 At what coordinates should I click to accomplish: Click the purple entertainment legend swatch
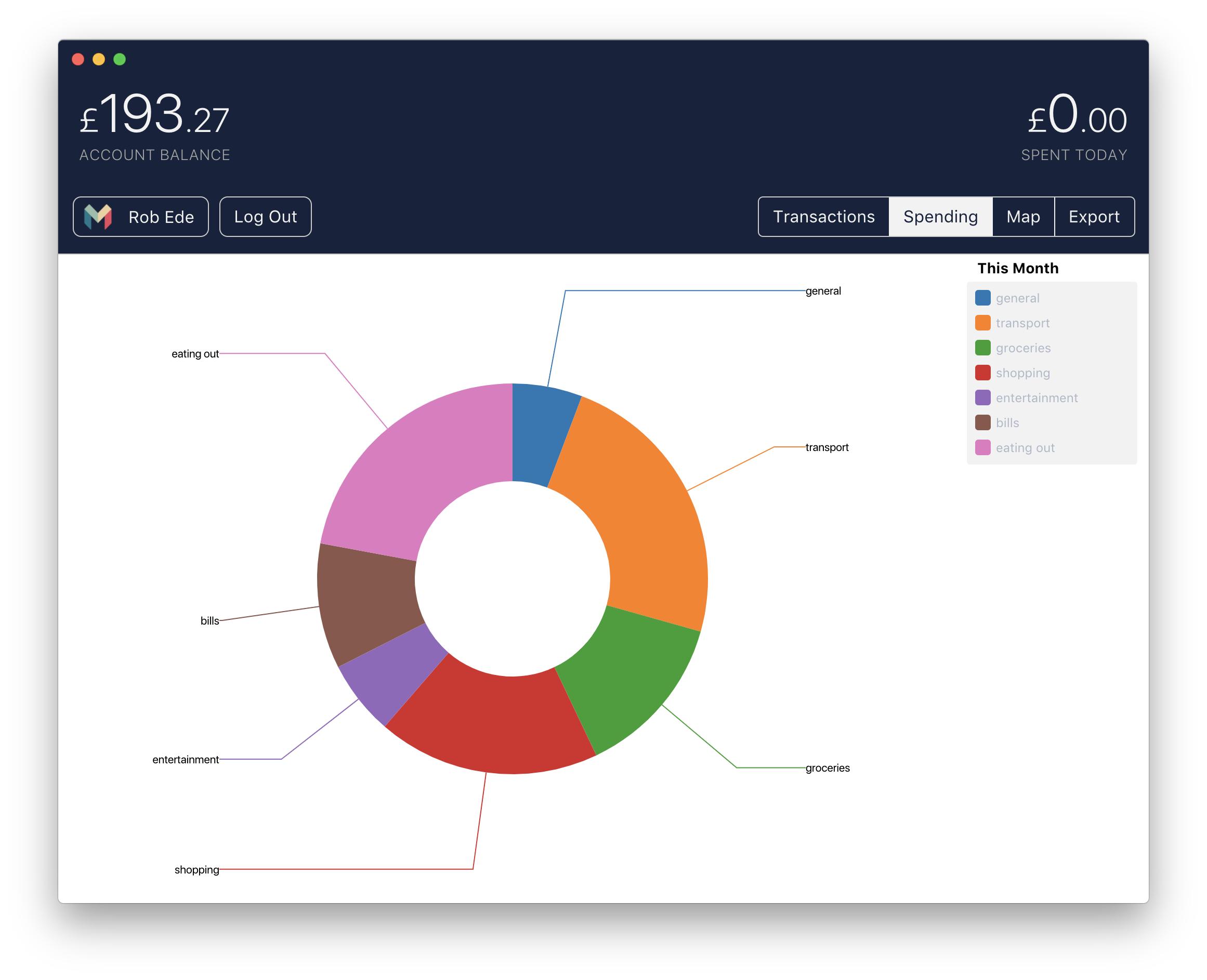982,398
